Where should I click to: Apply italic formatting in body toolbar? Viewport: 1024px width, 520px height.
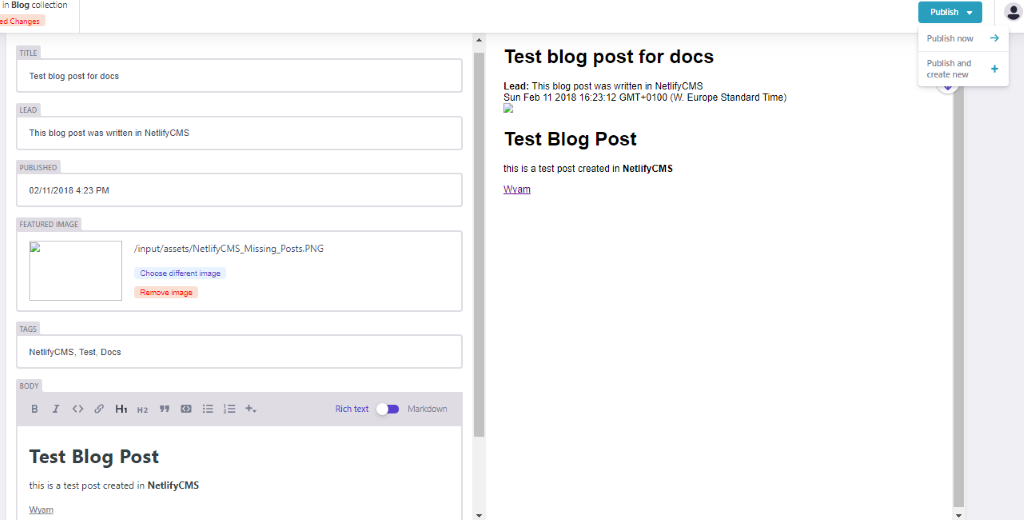(x=56, y=409)
